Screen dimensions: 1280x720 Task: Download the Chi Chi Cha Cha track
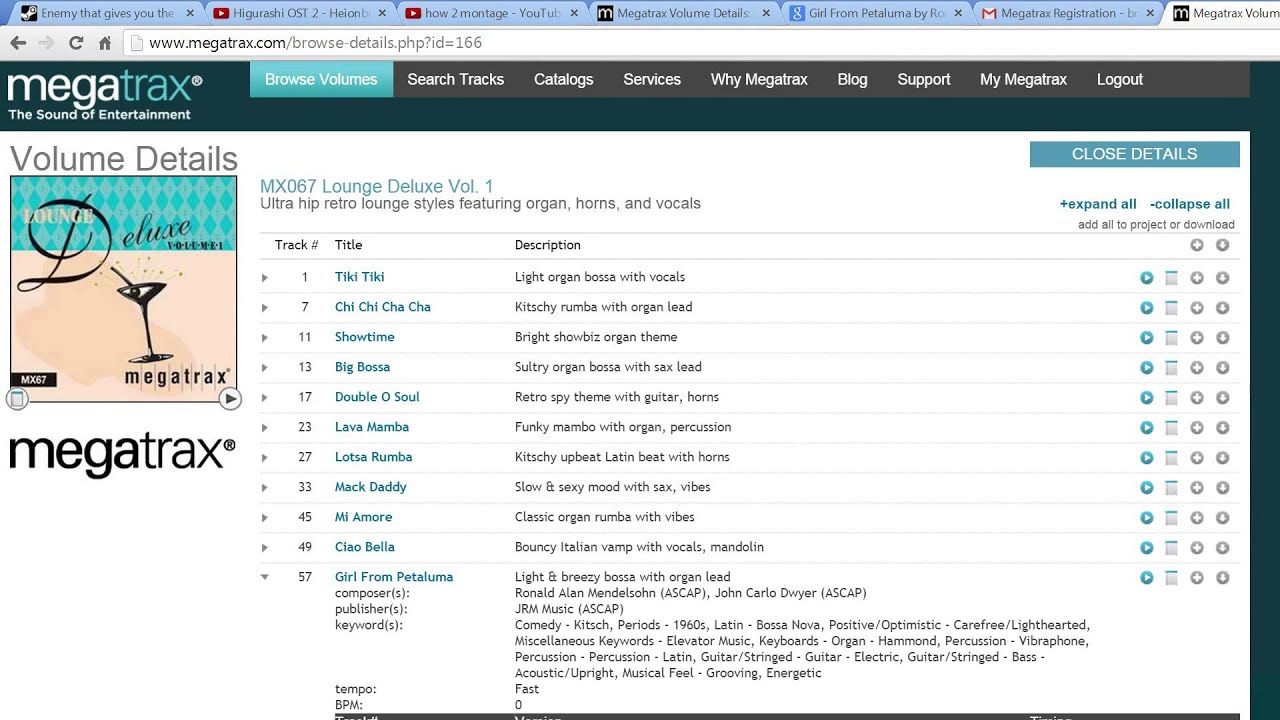click(1222, 308)
